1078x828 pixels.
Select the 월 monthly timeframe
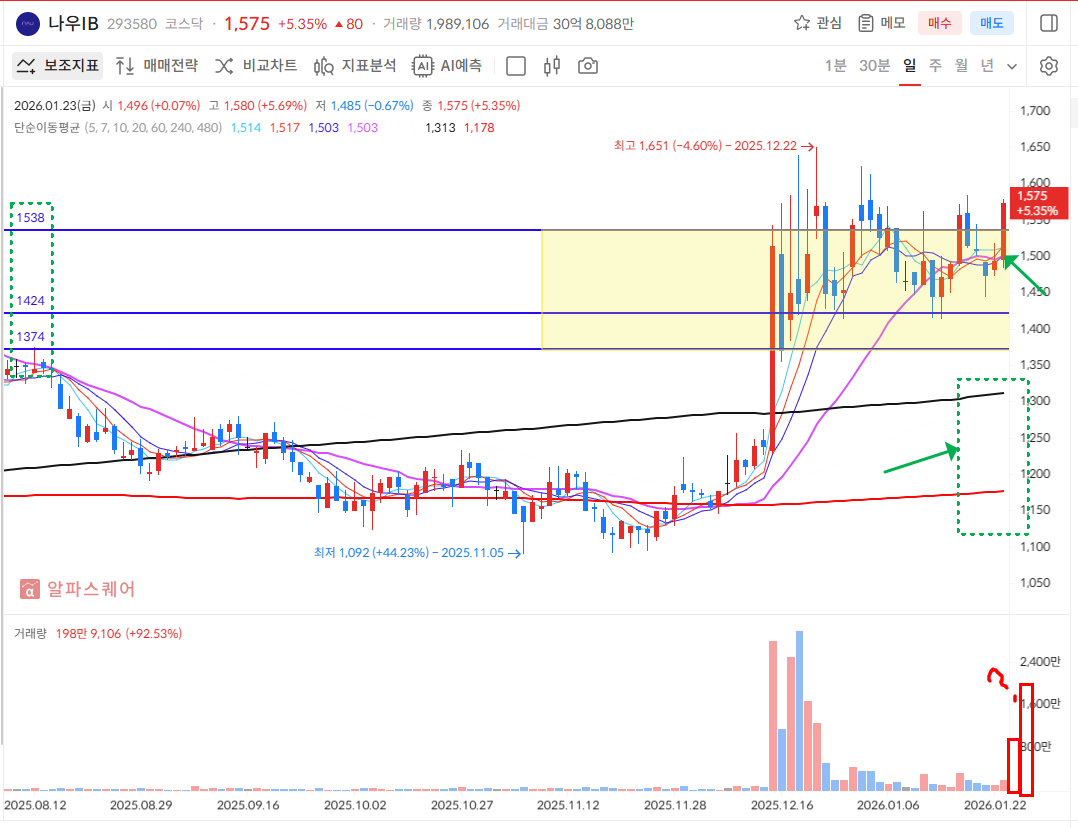[961, 66]
